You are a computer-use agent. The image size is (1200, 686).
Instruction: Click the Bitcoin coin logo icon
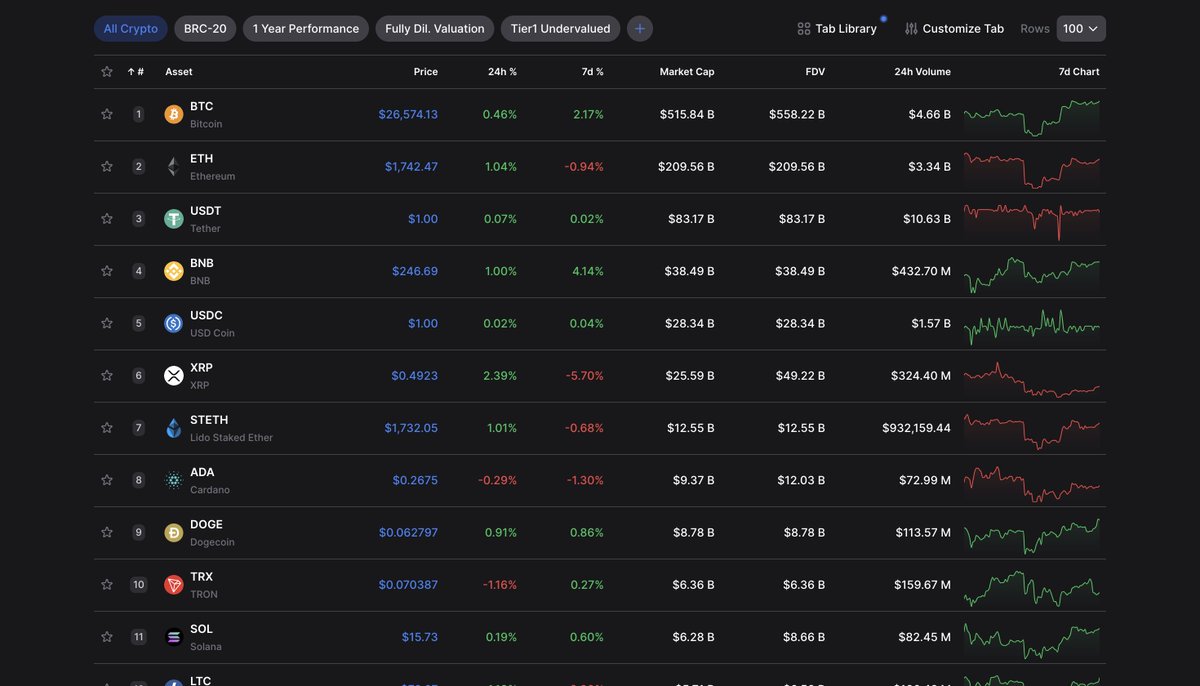click(x=174, y=114)
